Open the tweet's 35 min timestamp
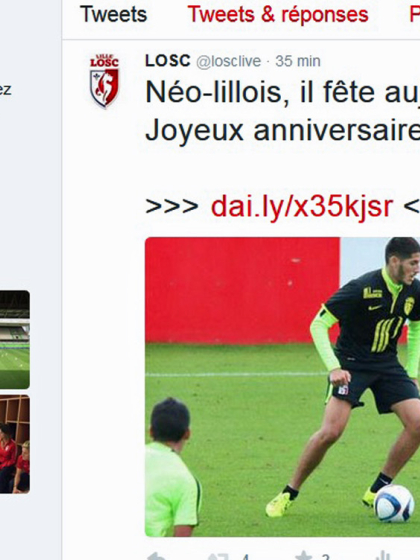The image size is (420, 560). [298, 61]
